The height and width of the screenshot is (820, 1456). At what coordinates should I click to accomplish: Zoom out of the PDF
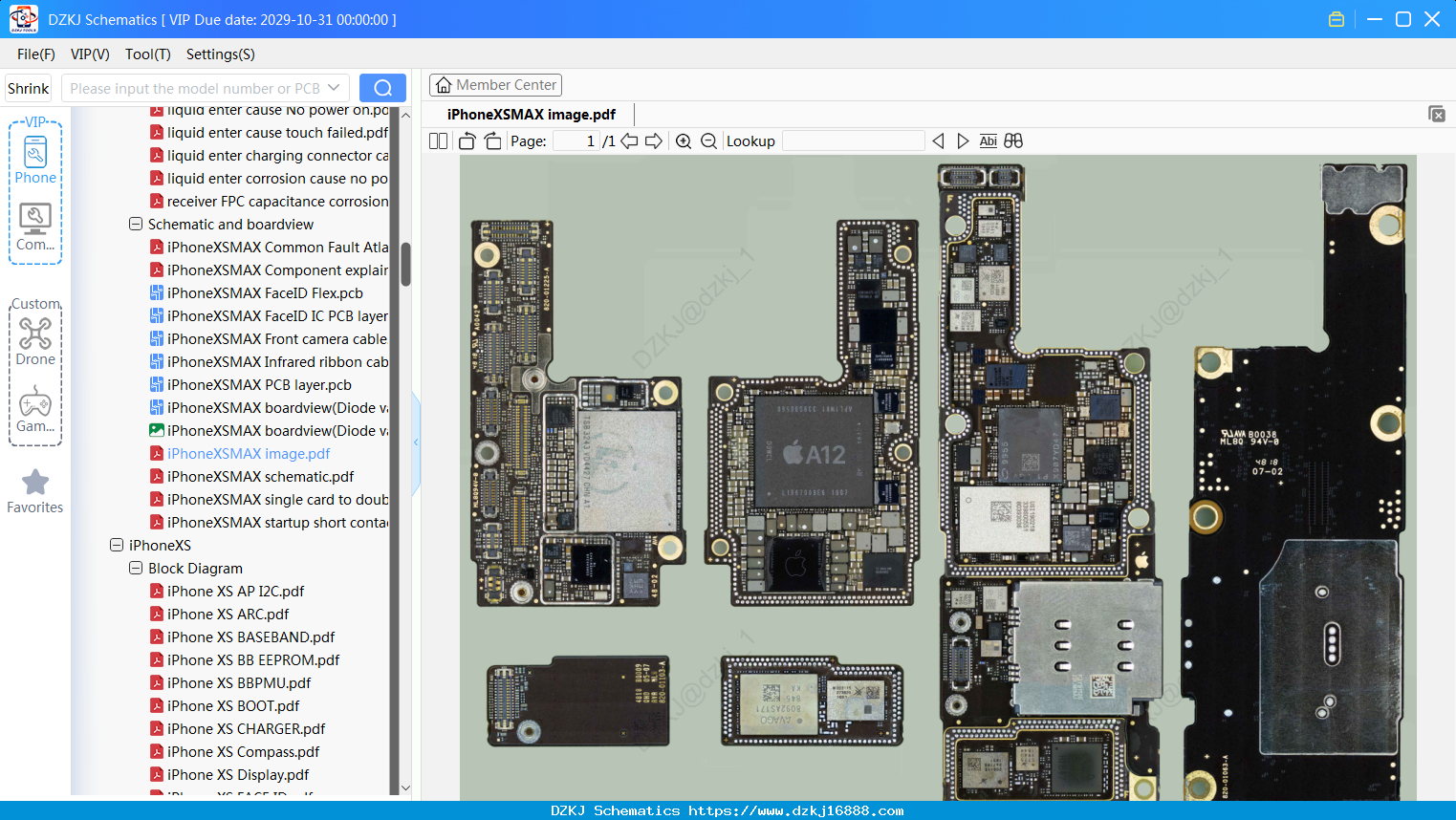[x=708, y=141]
